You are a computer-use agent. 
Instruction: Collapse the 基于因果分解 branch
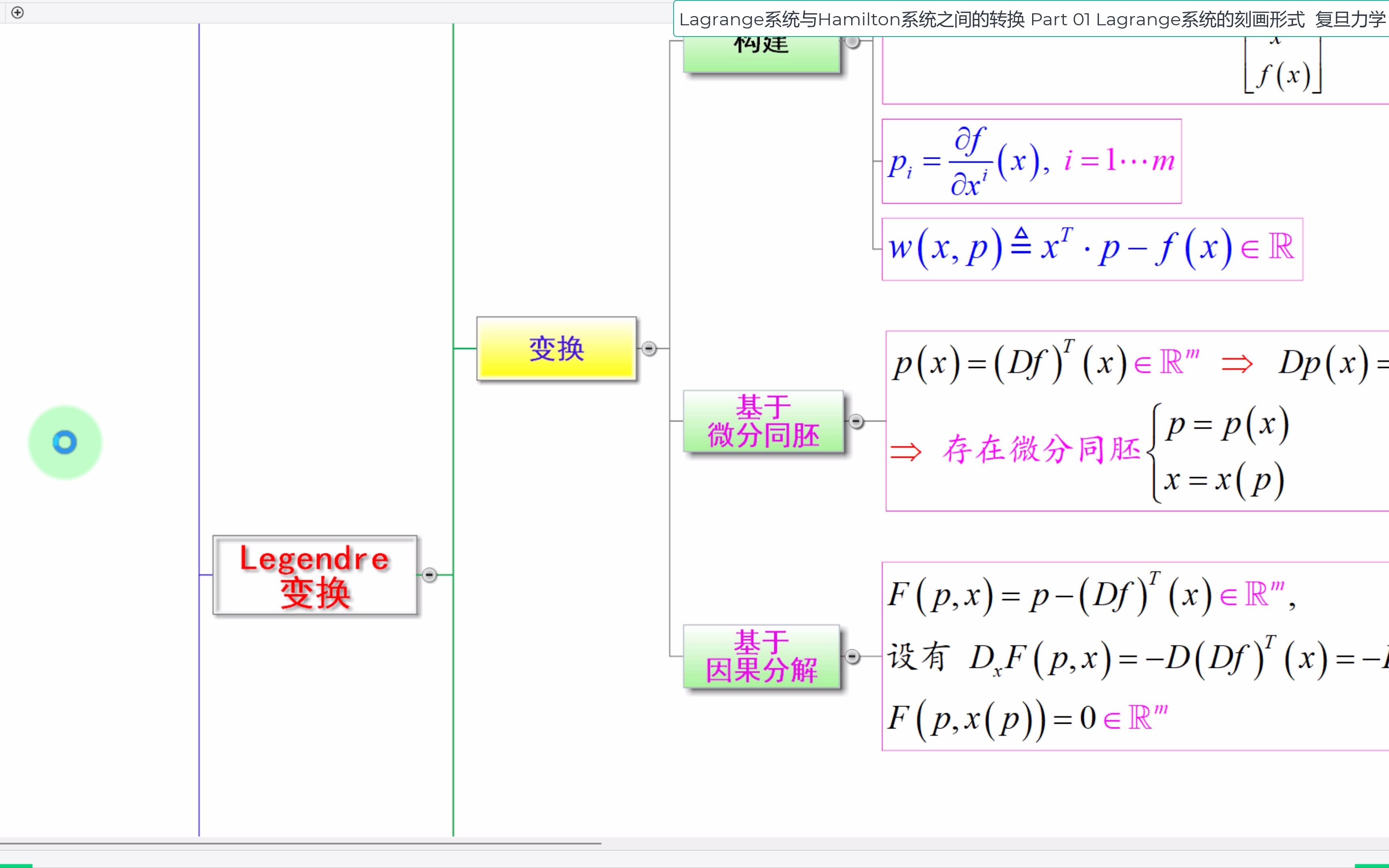pos(853,656)
